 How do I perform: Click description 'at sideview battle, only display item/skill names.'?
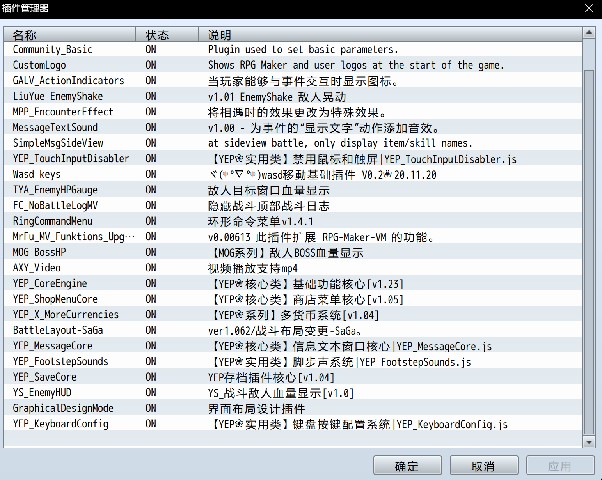[x=340, y=143]
